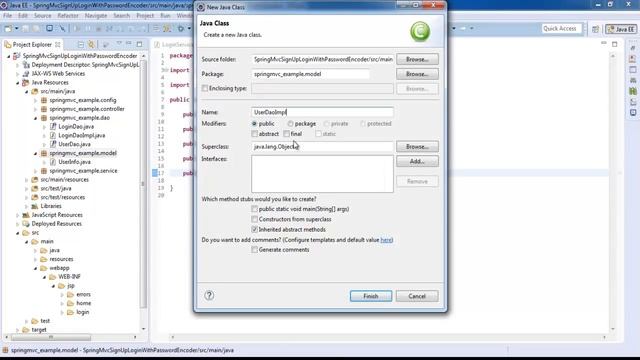Click the editor vertical scrollbar down arrow
This screenshot has height=360, width=640.
point(613,329)
